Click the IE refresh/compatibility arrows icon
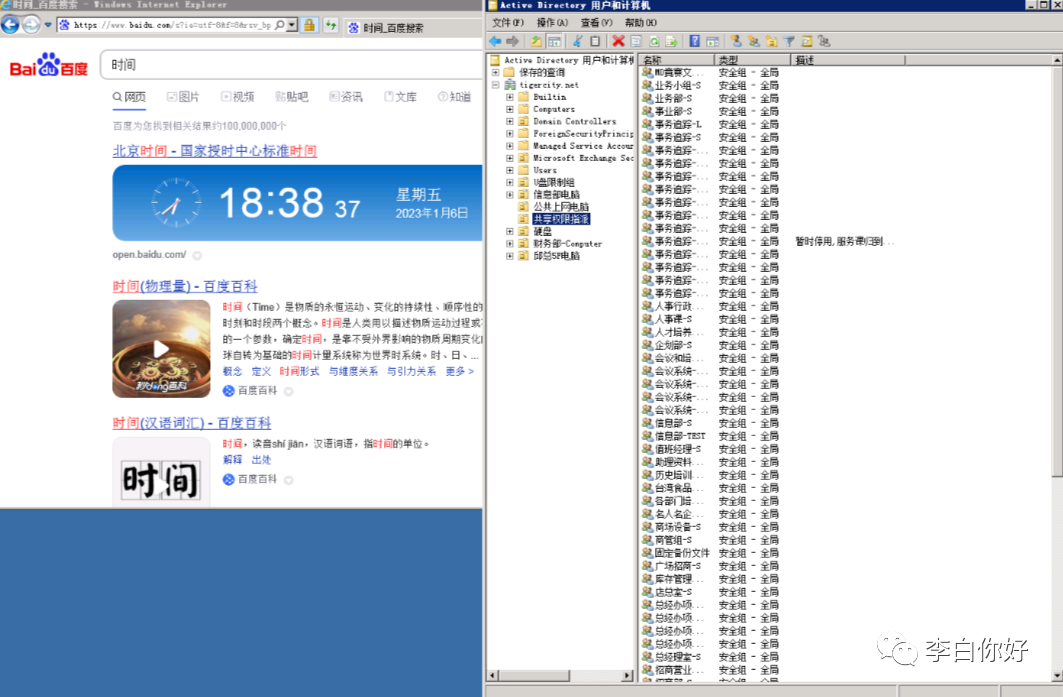 (331, 26)
